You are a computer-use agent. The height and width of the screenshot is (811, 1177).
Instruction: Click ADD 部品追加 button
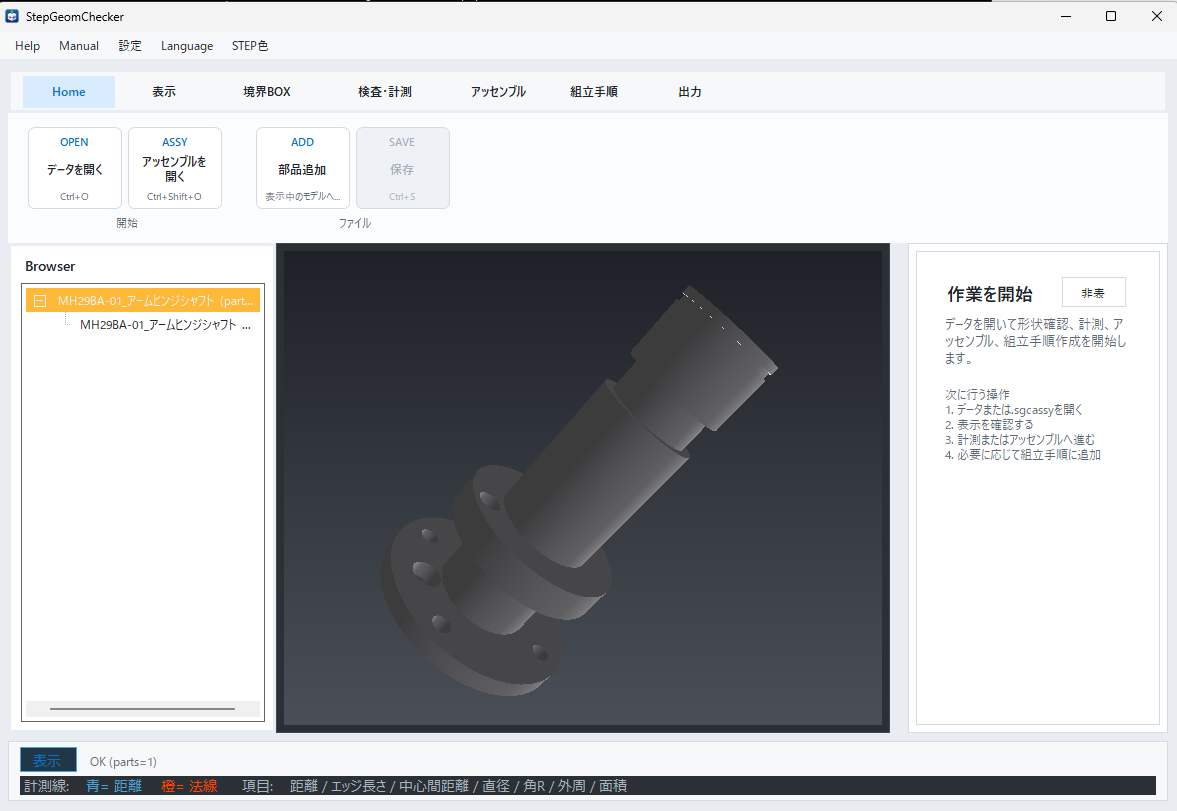[x=303, y=168]
